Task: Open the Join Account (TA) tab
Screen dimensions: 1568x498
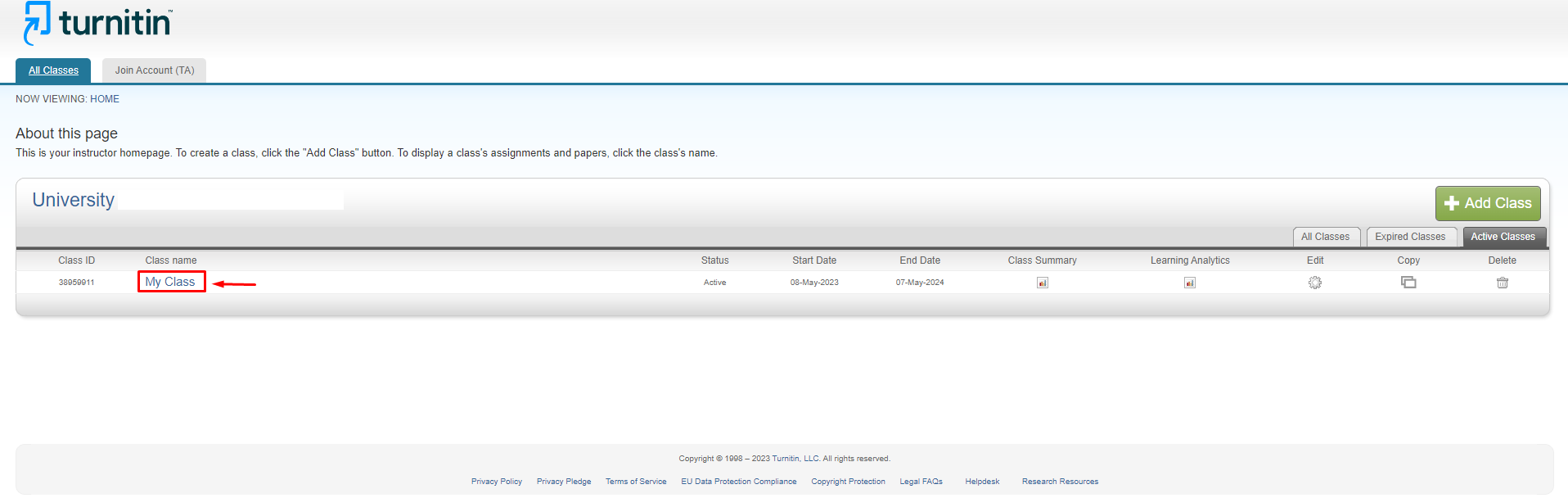Action: tap(155, 70)
